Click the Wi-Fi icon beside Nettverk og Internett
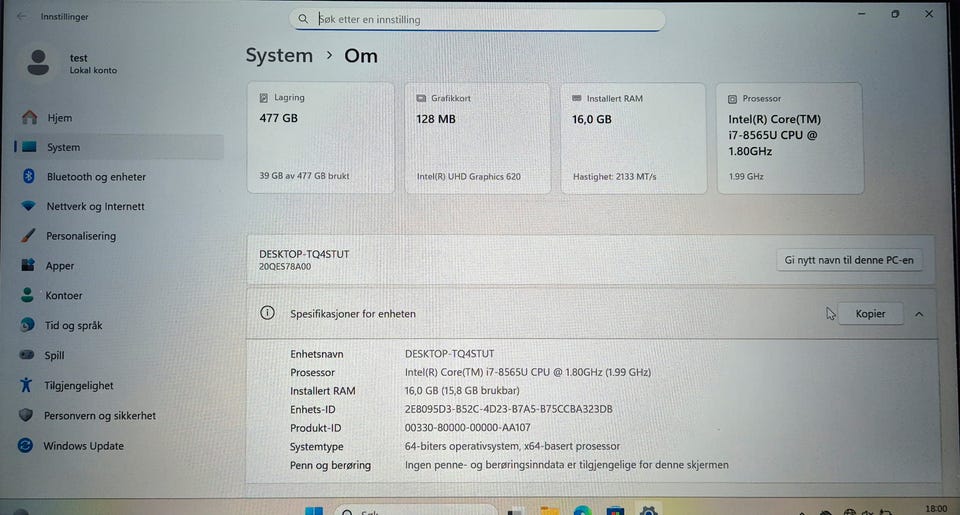The image size is (960, 515). coord(28,206)
